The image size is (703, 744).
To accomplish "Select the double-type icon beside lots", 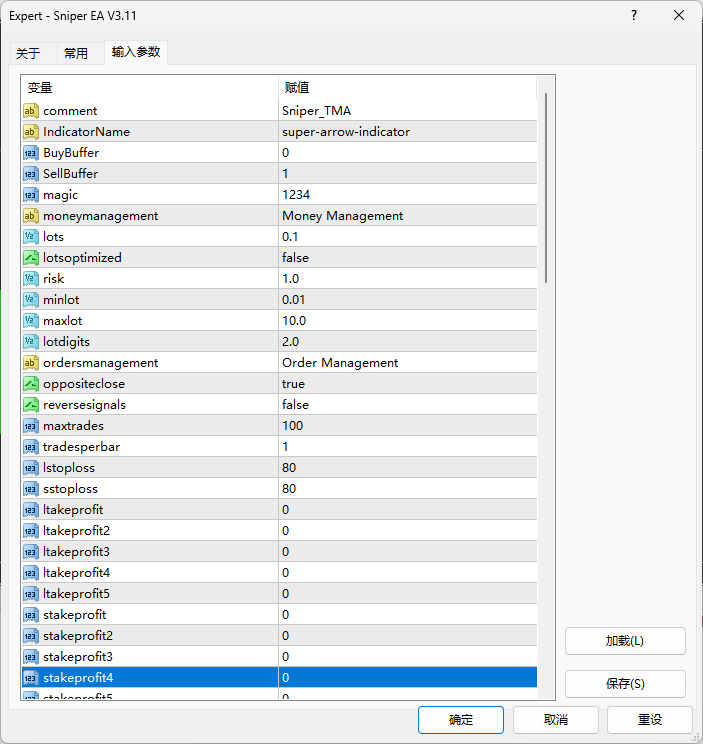I will 31,237.
